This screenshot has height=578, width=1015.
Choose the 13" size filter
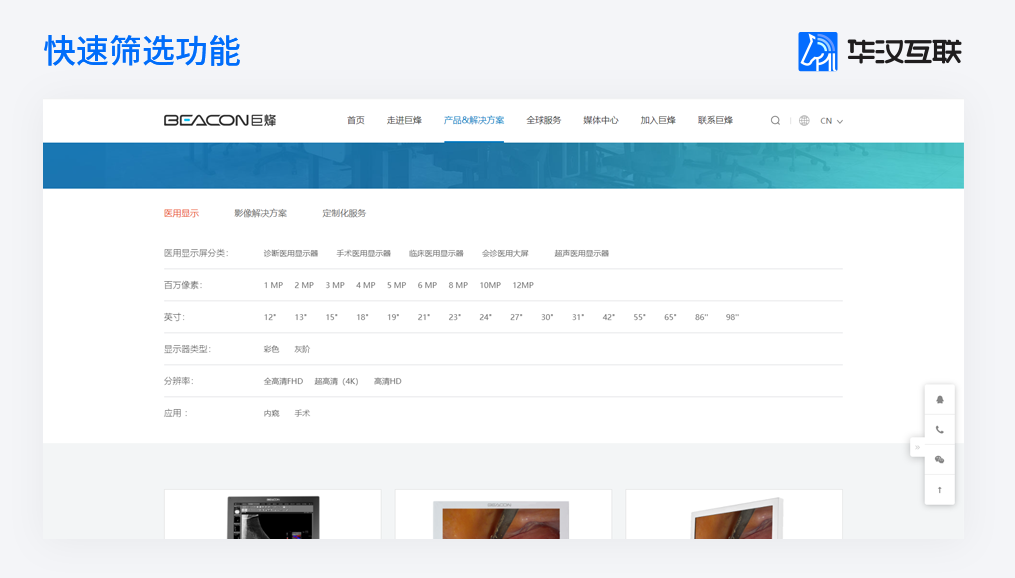click(x=300, y=317)
